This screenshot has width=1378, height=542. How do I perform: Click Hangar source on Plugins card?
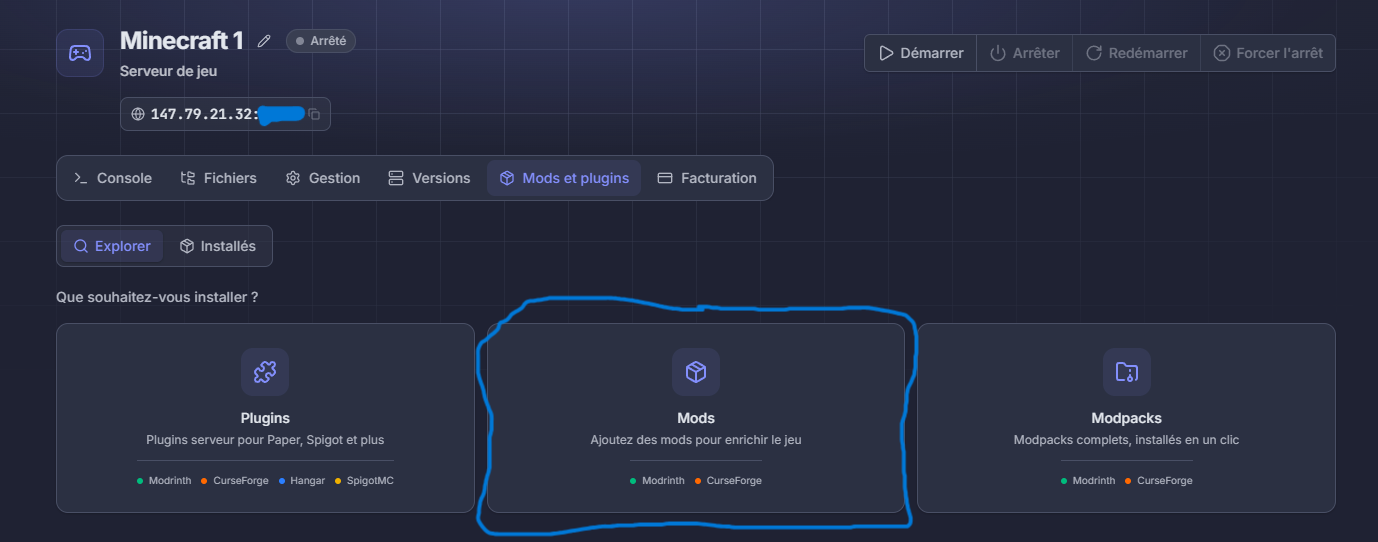pos(302,481)
